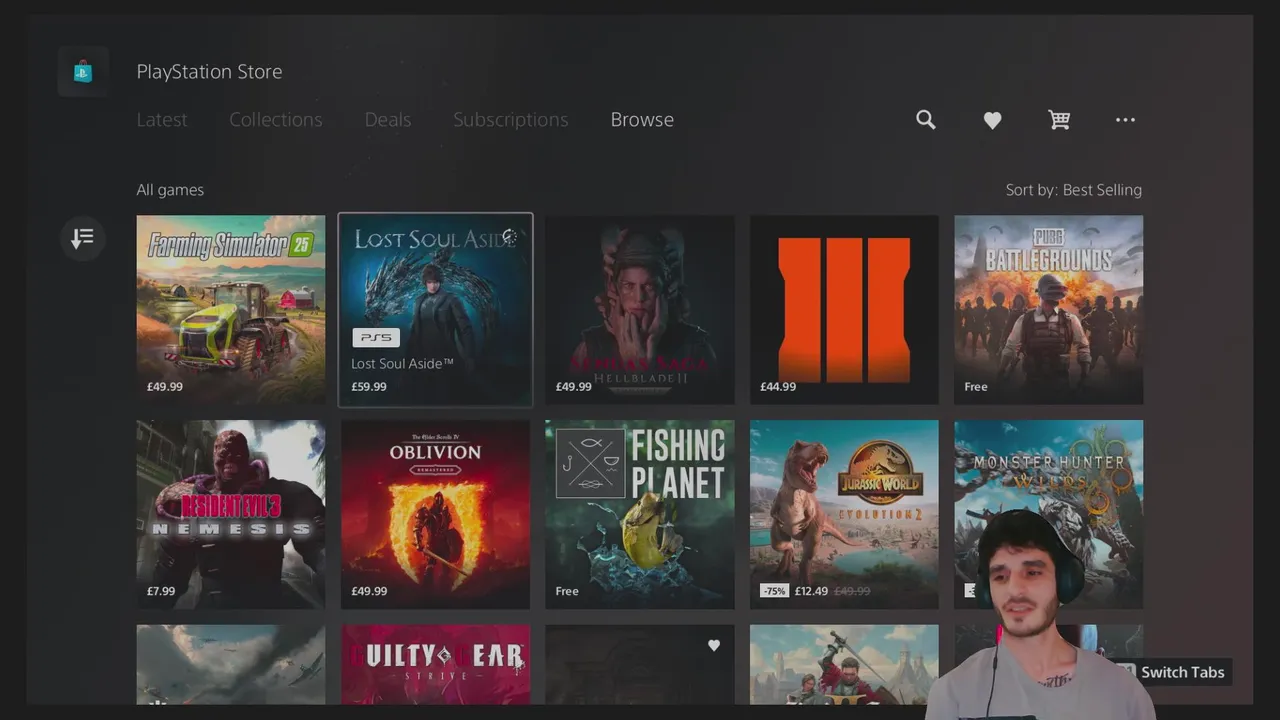Open the three-dot more options menu
1280x720 pixels.
tap(1125, 120)
